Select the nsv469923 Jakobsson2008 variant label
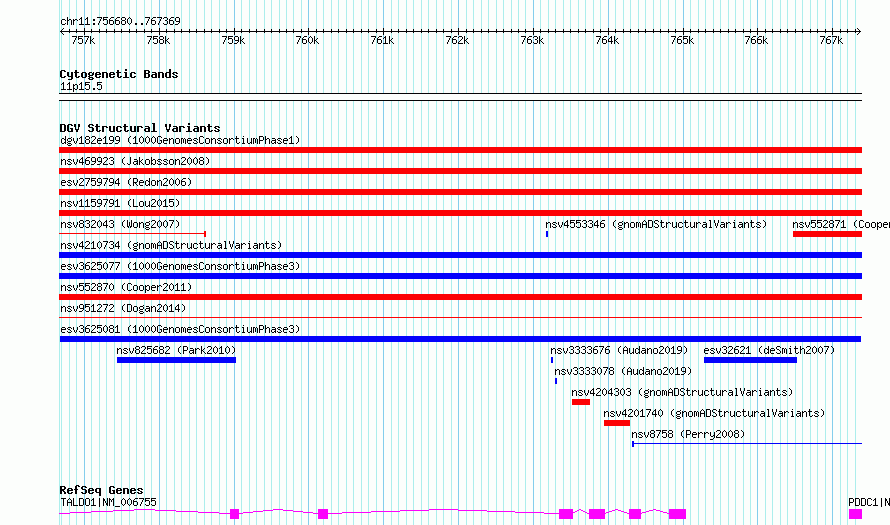Viewport: 890px width, 525px height. click(135, 161)
